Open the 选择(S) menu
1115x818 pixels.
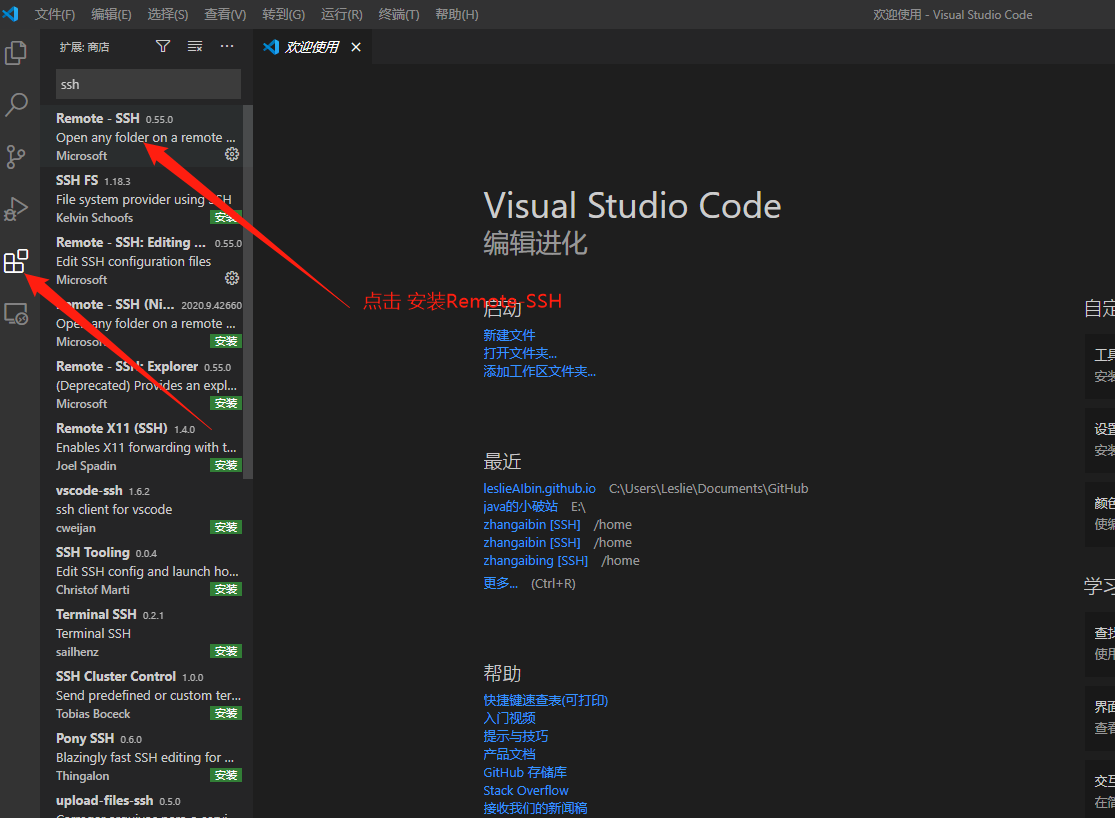(168, 14)
